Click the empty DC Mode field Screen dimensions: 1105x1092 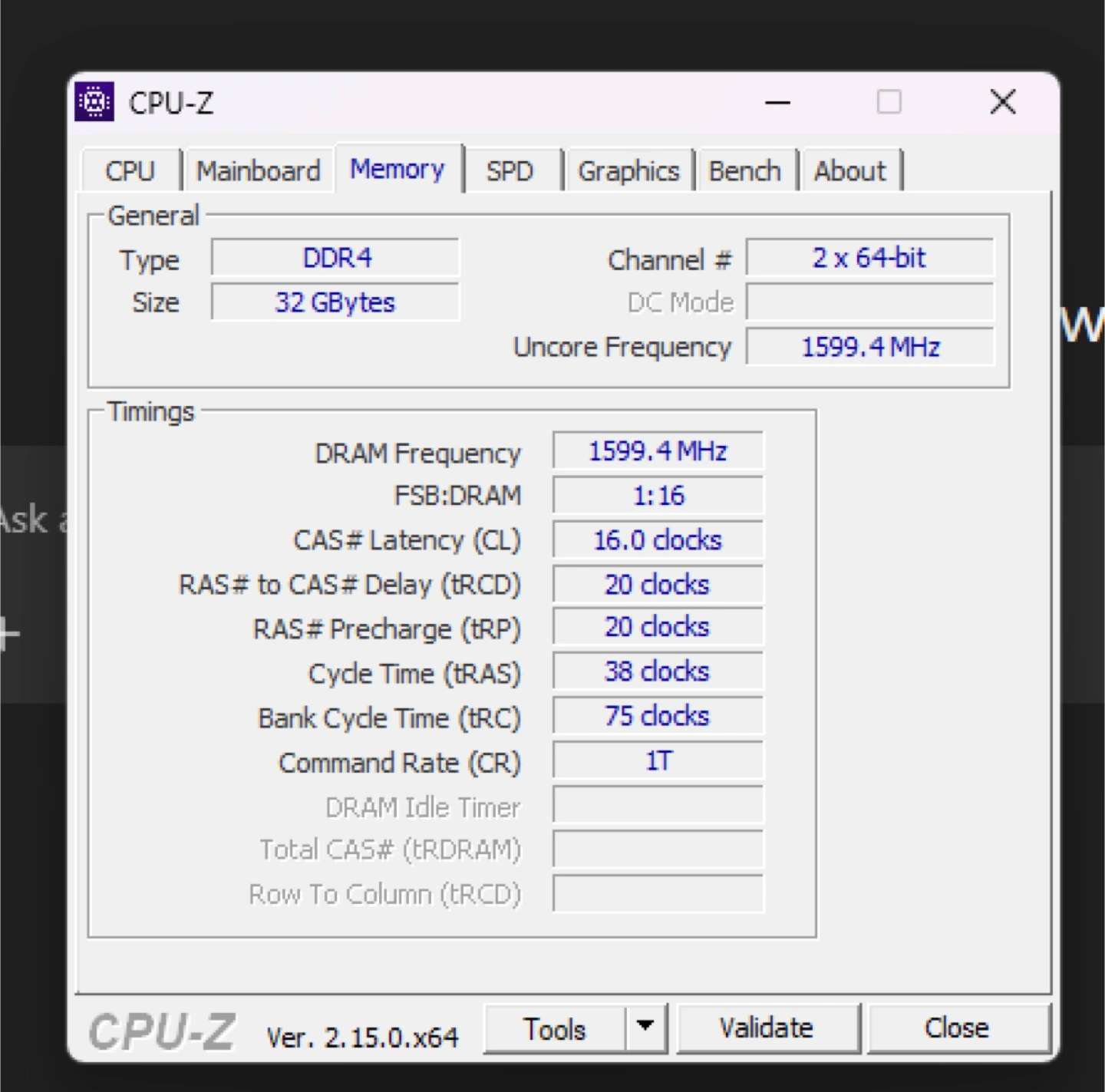coord(869,302)
